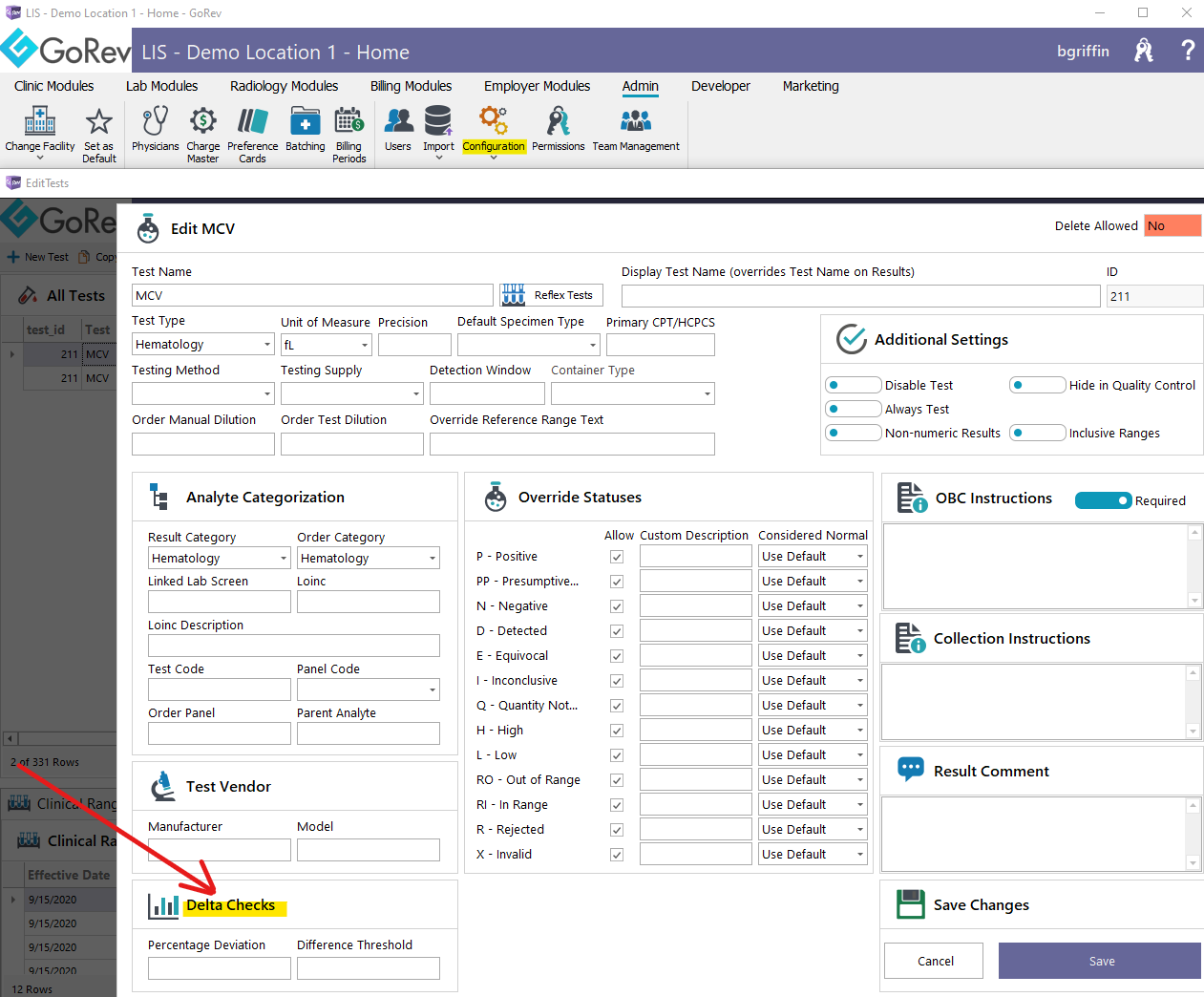Click the Percentage Deviation field

point(220,968)
